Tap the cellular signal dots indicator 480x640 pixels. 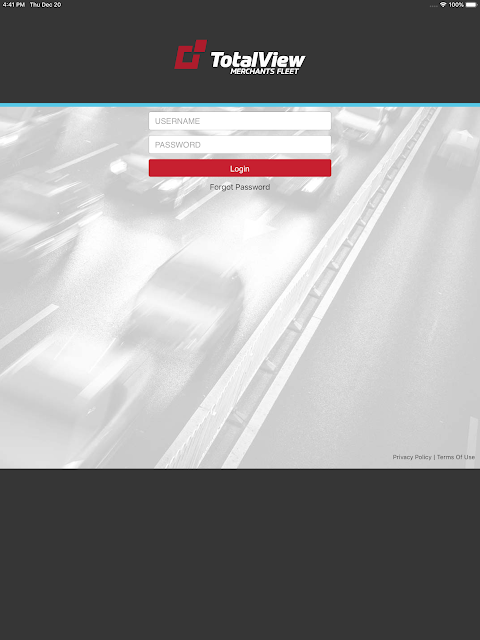point(433,5)
